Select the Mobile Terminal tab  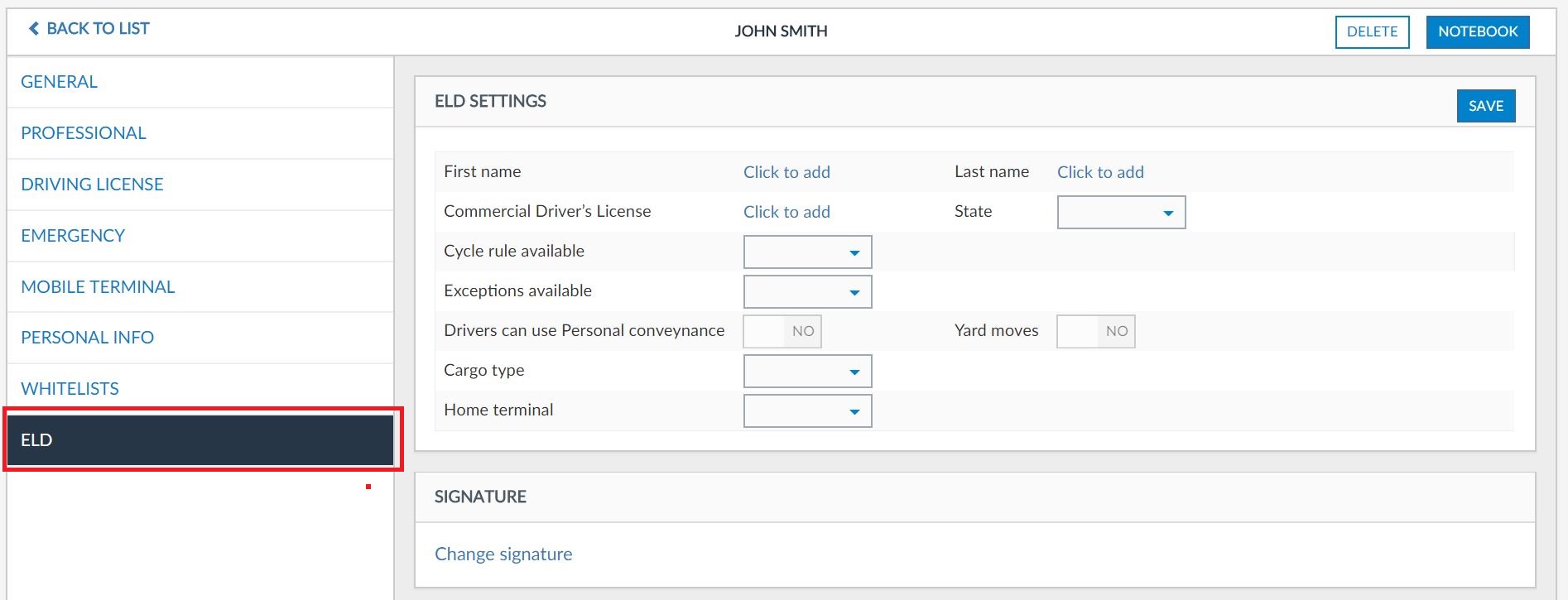pos(98,287)
